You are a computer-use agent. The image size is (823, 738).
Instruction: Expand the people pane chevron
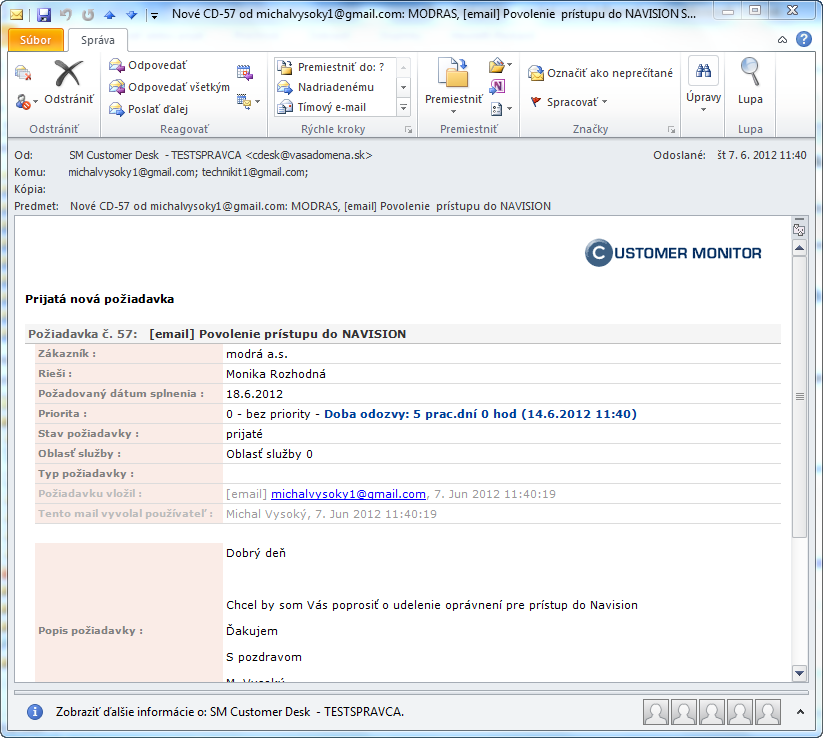(x=800, y=712)
